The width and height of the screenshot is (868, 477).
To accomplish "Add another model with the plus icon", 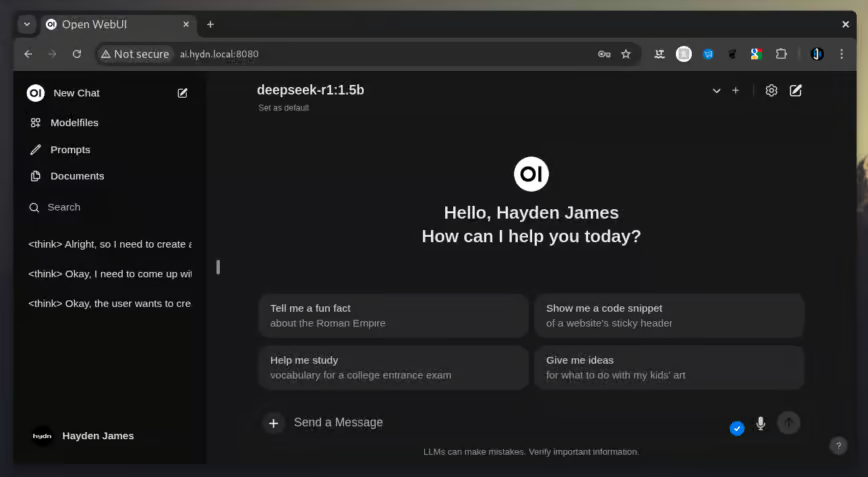I will (735, 91).
